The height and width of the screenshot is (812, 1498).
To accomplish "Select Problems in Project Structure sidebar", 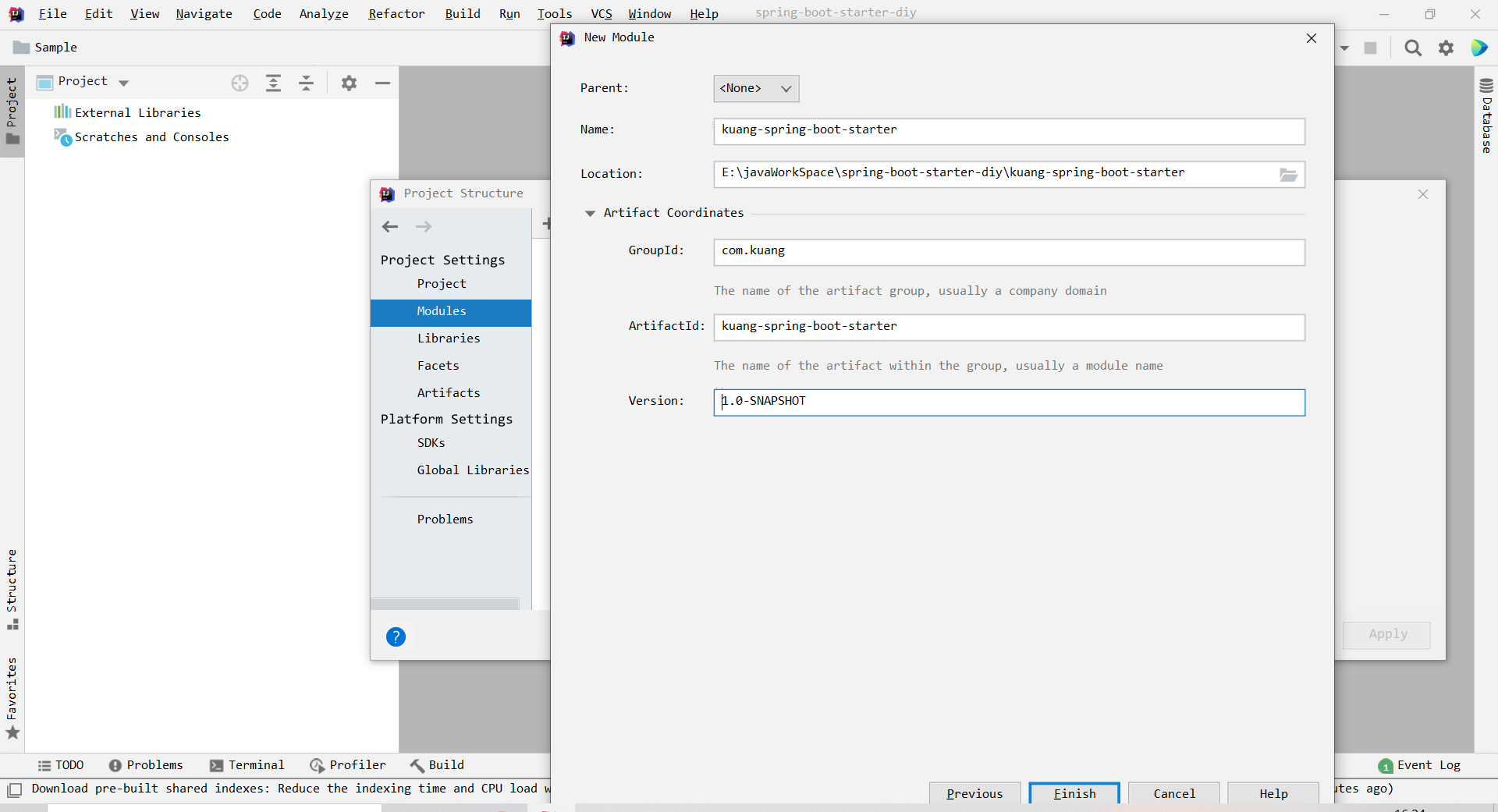I will [445, 519].
